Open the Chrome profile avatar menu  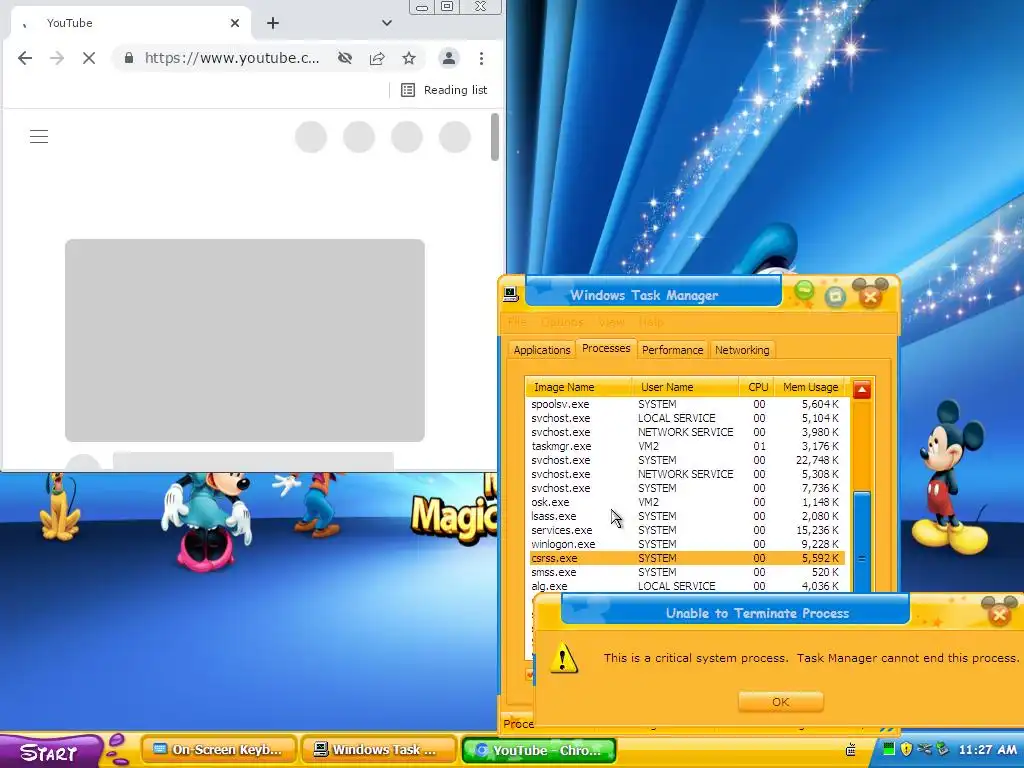tap(449, 58)
